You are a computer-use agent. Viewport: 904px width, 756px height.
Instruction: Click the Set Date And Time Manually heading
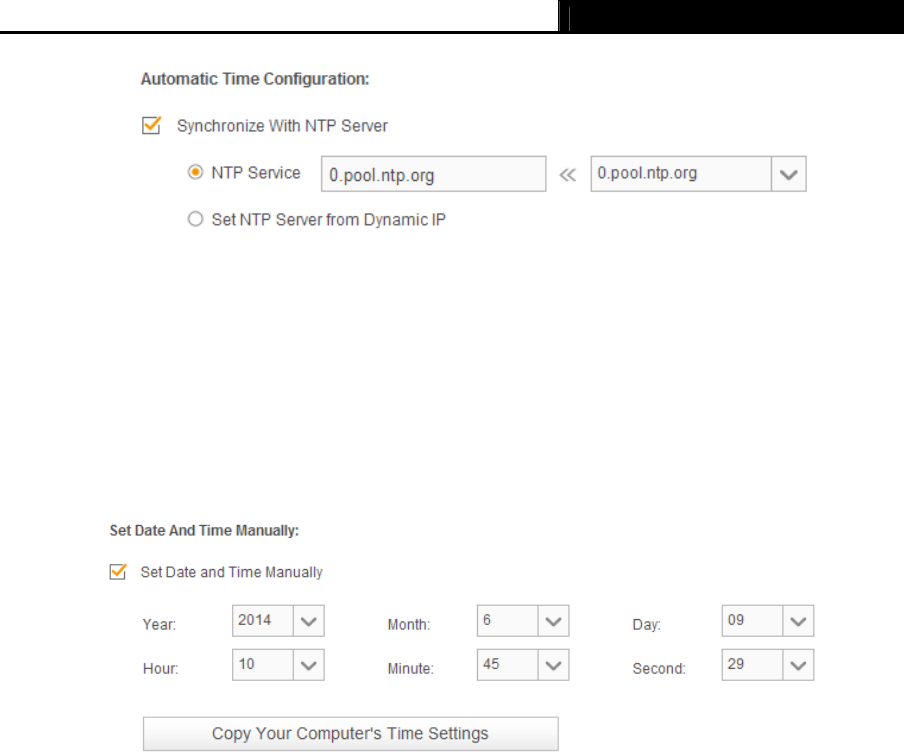[x=204, y=531]
